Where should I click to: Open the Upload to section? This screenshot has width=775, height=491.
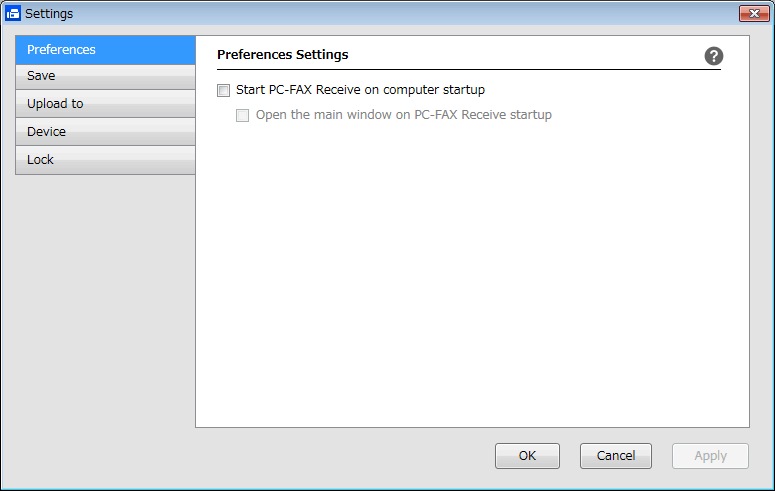pos(105,104)
